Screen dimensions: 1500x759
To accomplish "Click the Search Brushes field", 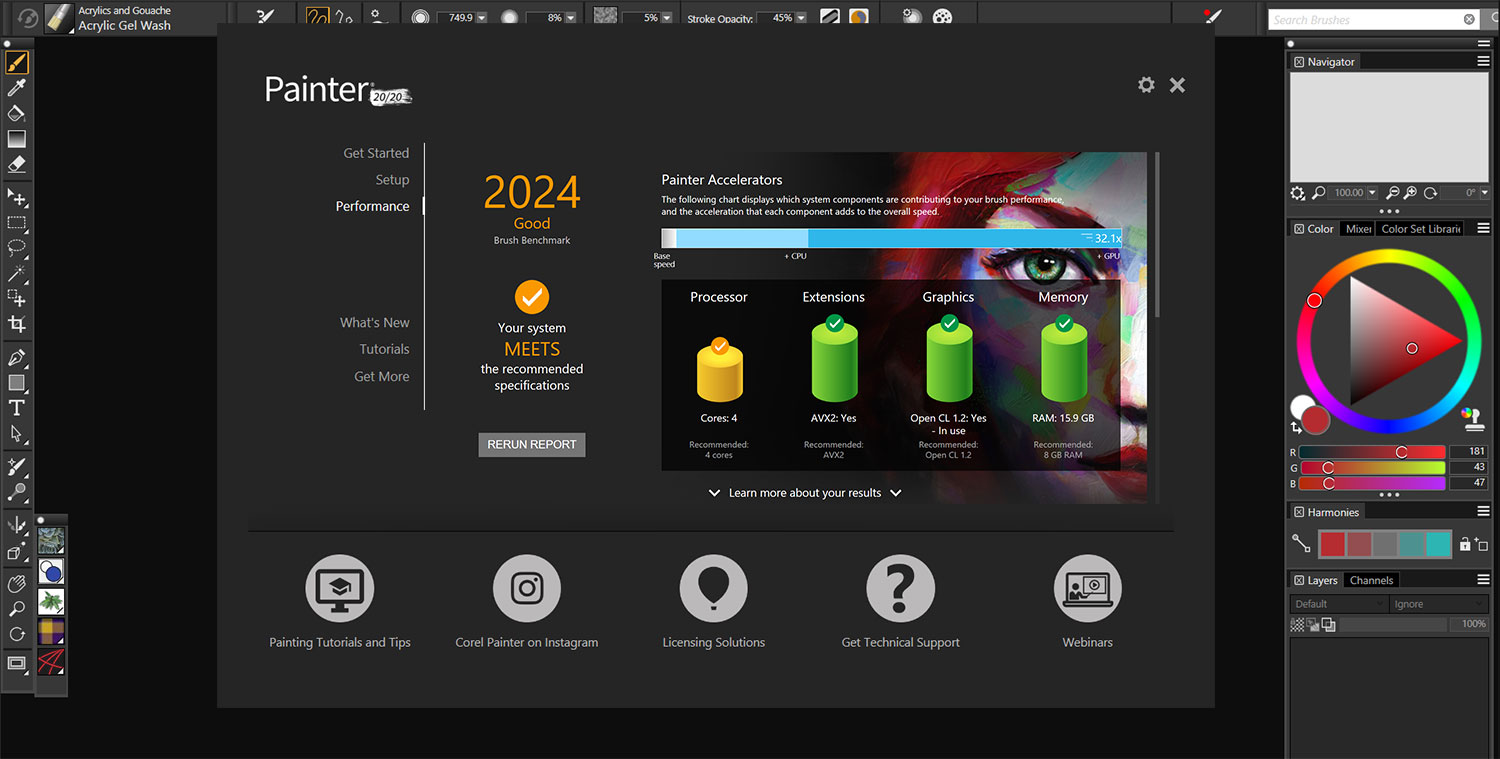I will pyautogui.click(x=1373, y=19).
